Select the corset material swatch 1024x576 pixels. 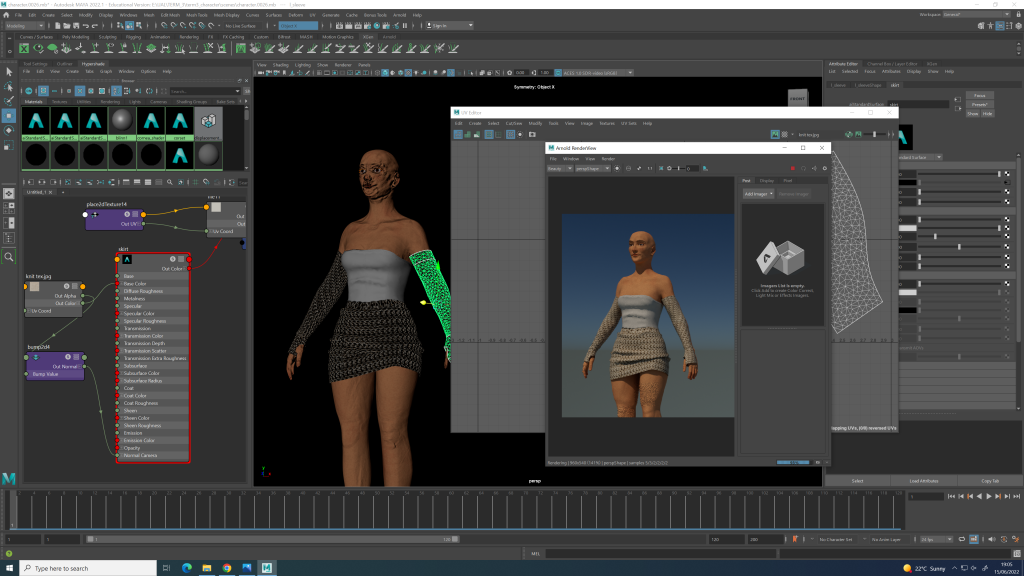pos(180,123)
